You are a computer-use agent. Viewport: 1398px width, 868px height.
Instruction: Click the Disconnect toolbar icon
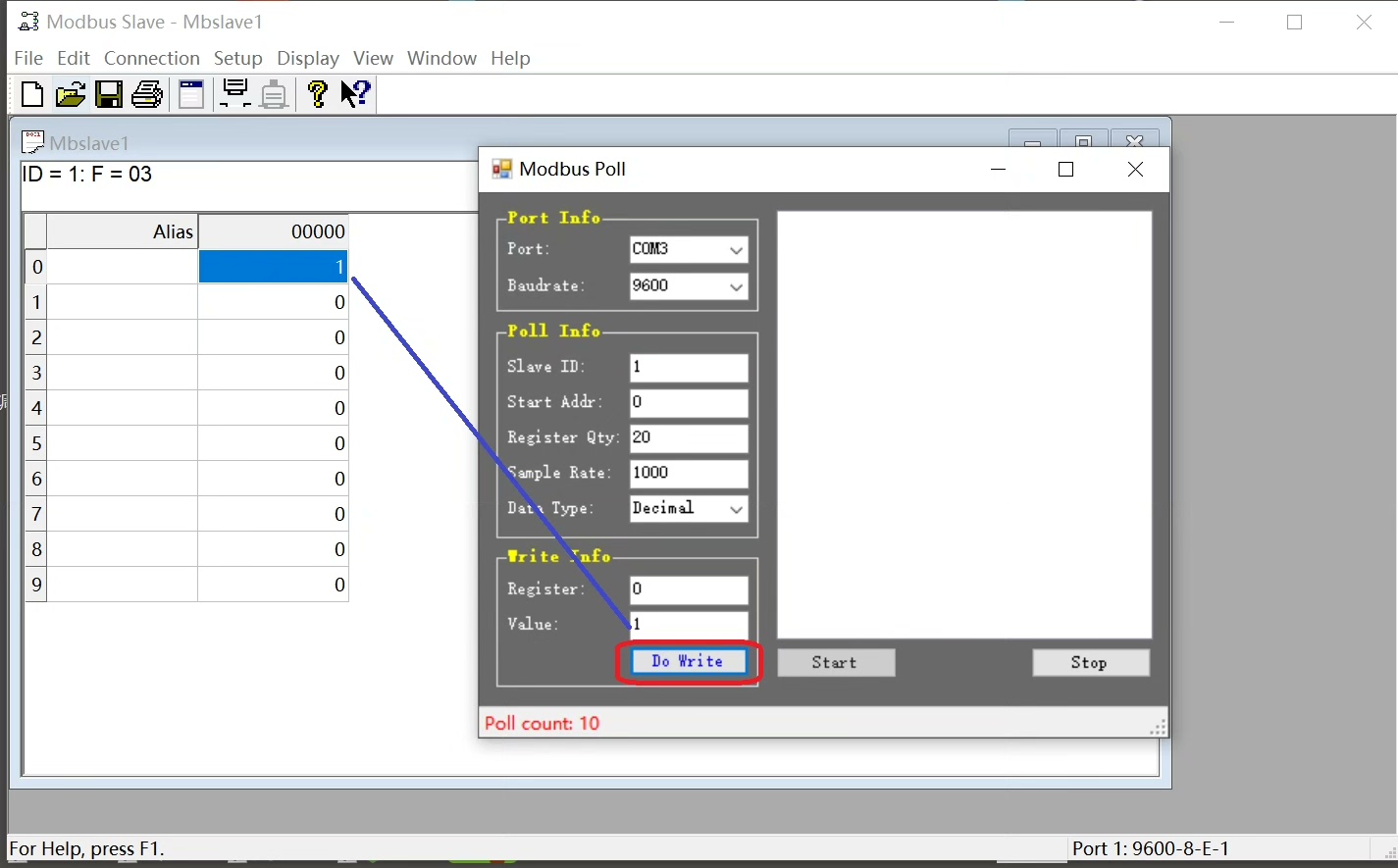point(275,94)
